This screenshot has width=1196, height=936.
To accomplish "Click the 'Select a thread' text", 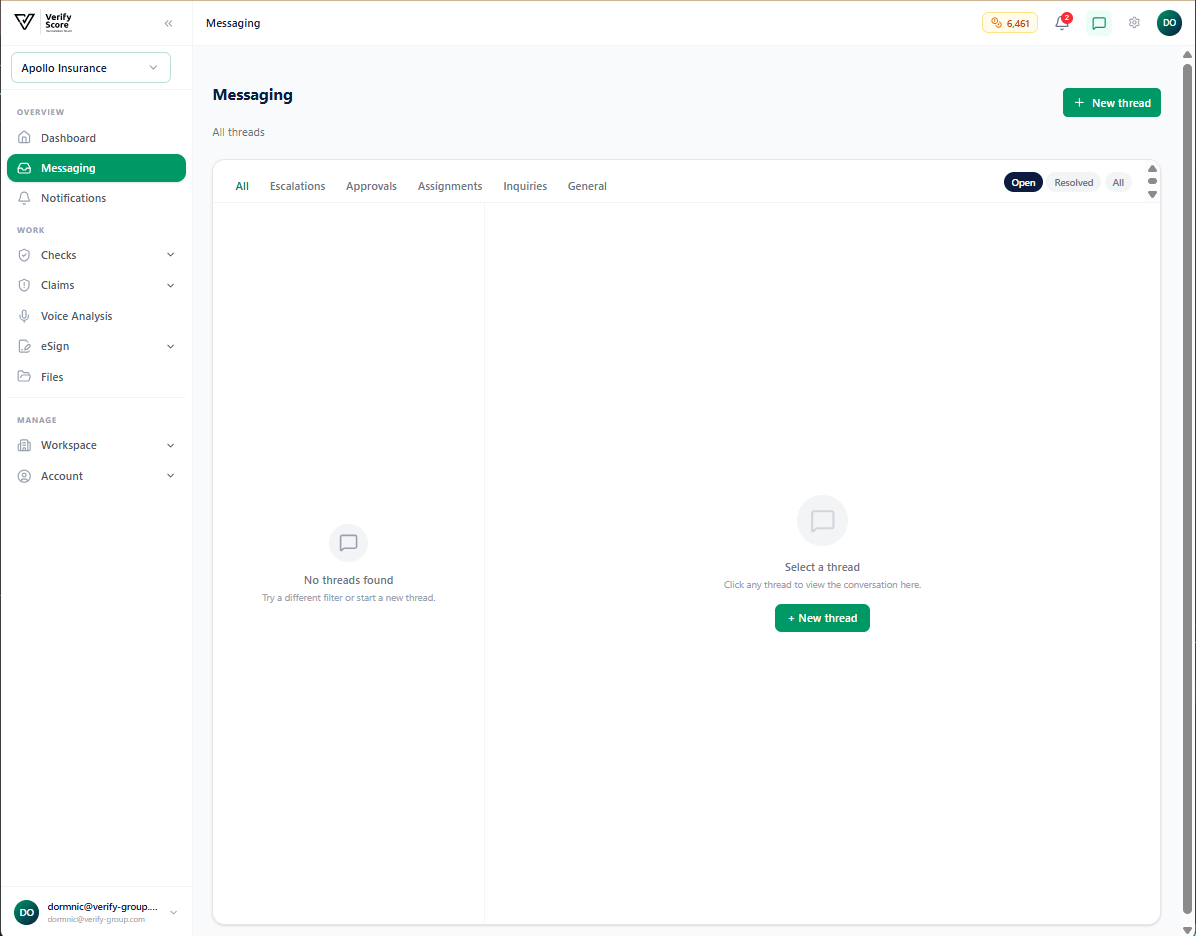I will coord(822,568).
